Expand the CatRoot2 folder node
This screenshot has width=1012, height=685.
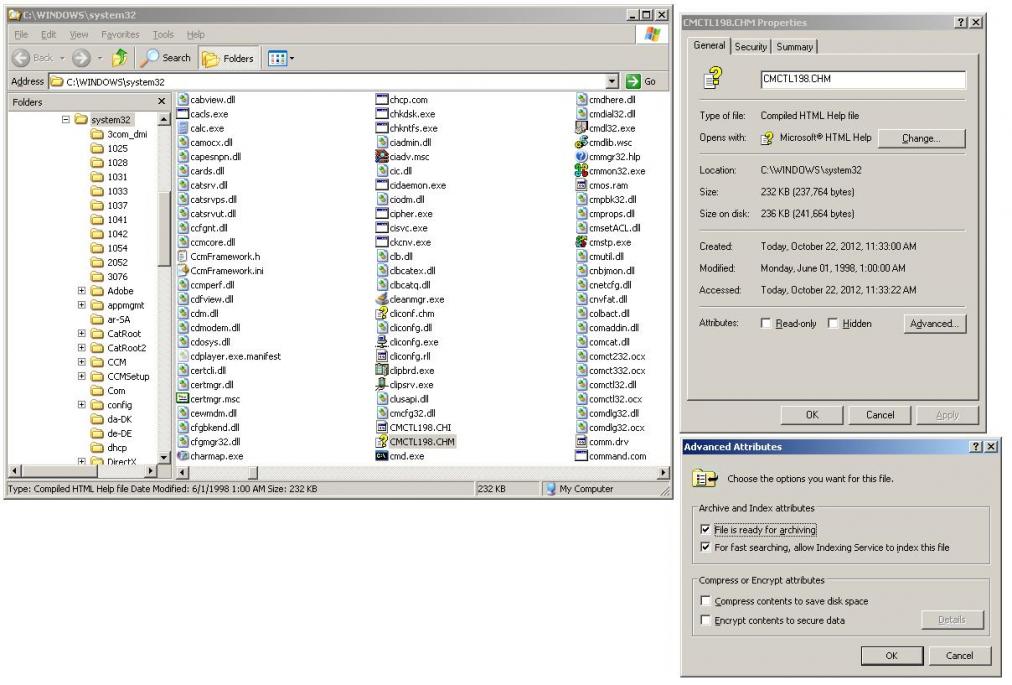(81, 347)
